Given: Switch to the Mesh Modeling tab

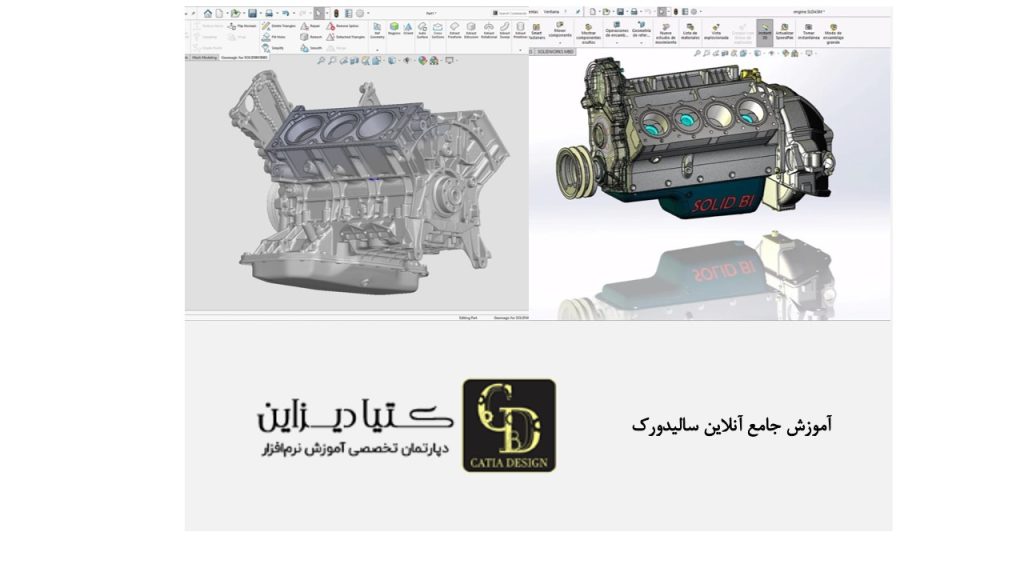Looking at the screenshot, I should pos(203,57).
